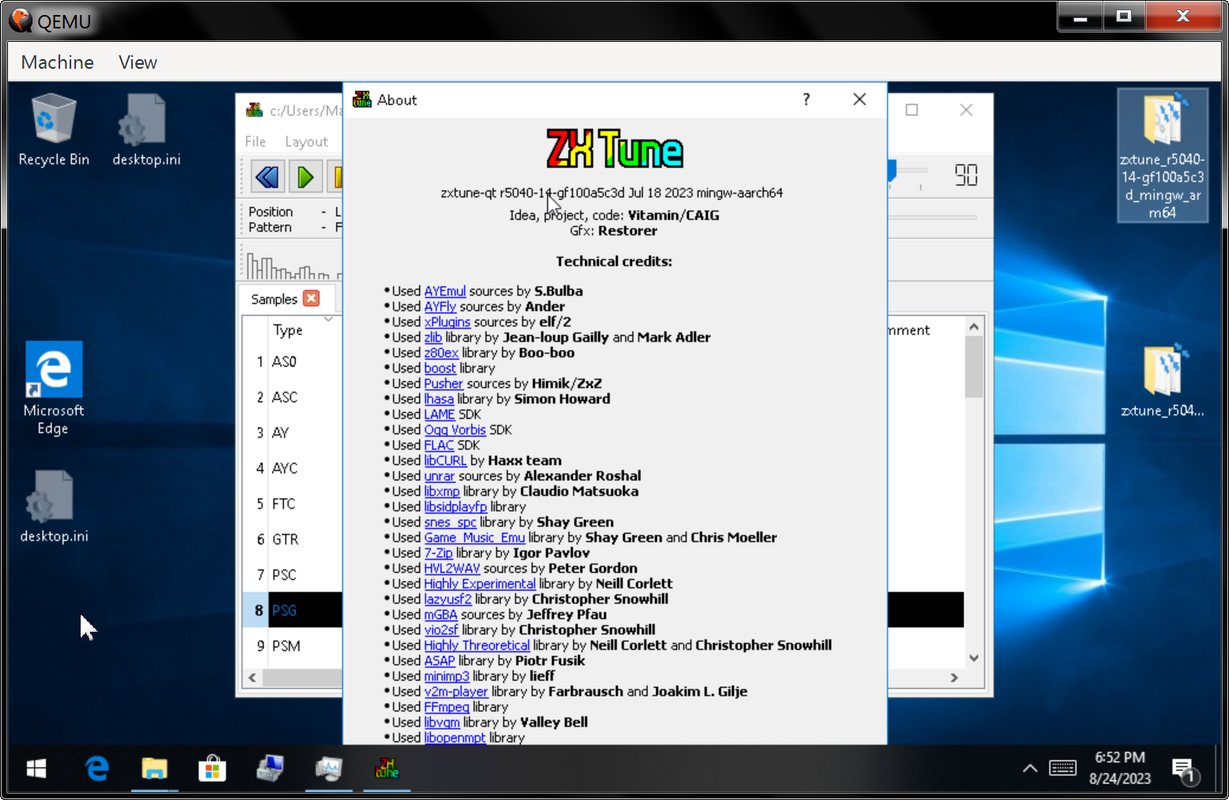
Task: Open the QEMU View menu
Action: click(138, 62)
